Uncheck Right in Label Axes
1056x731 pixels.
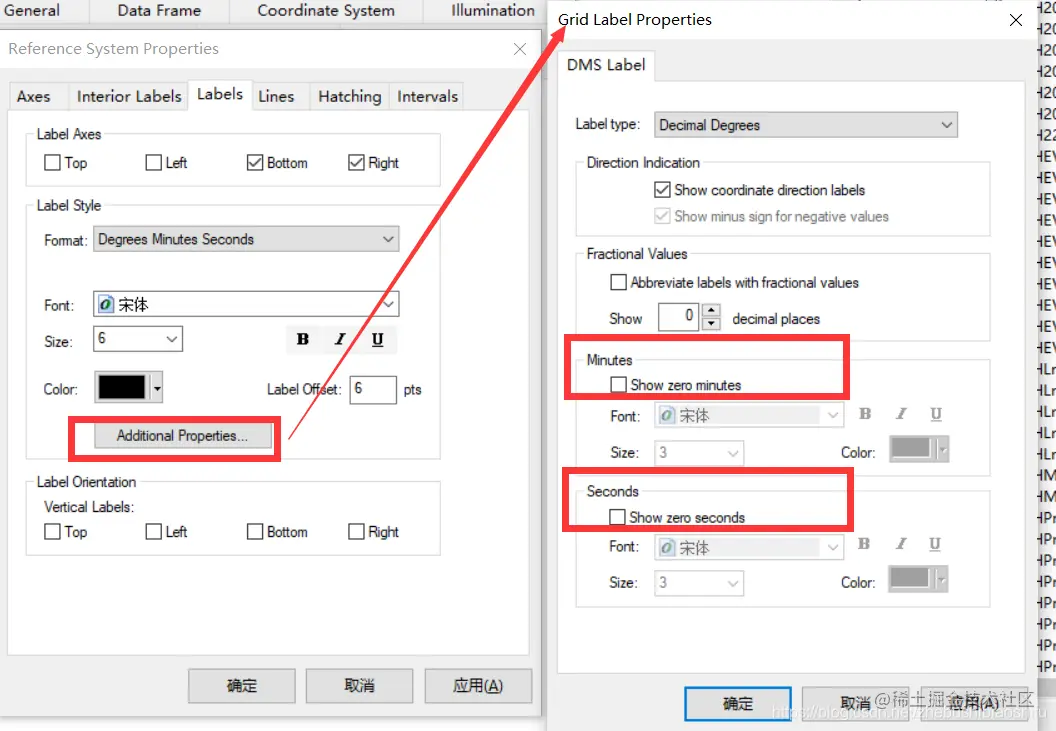pyautogui.click(x=356, y=162)
